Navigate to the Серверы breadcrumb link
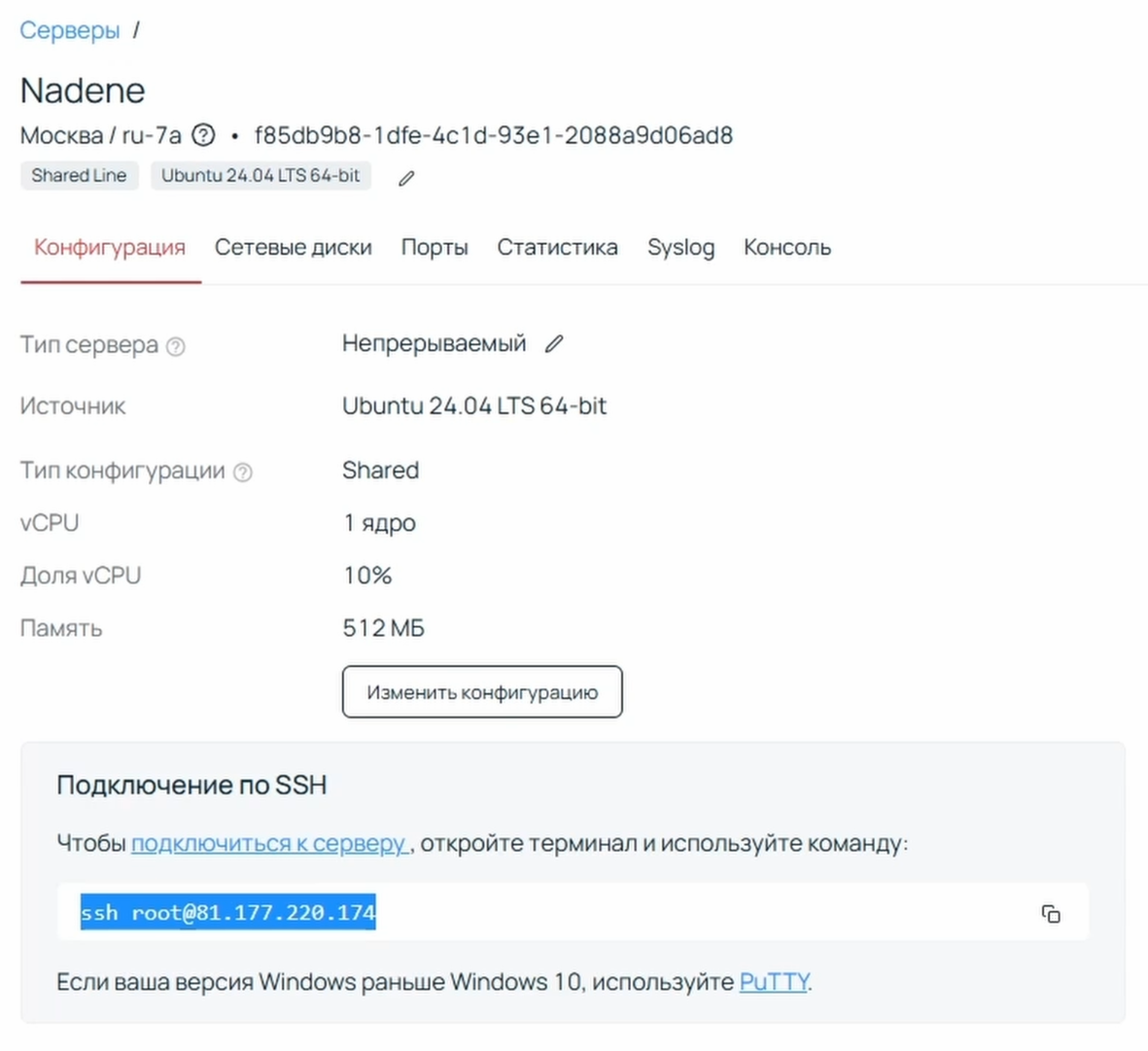 70,30
